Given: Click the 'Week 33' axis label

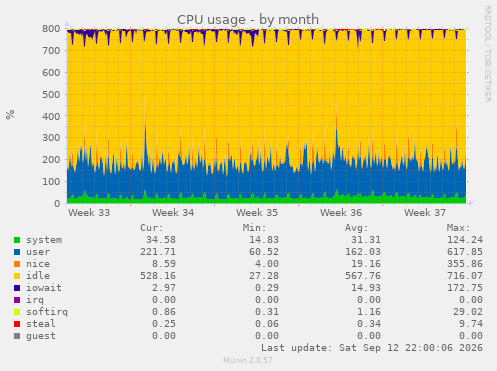Looking at the screenshot, I should [x=89, y=213].
